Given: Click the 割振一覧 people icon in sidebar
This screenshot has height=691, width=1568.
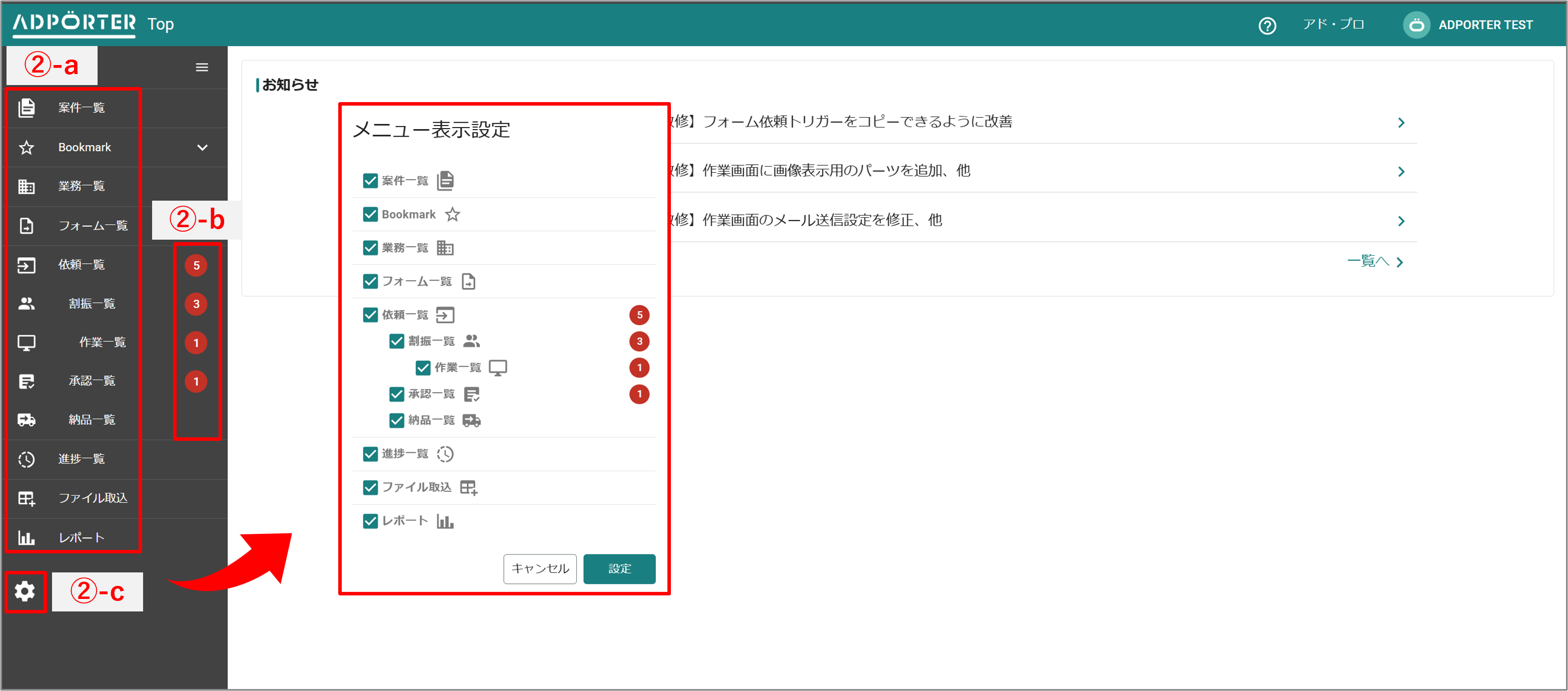Looking at the screenshot, I should coord(26,303).
